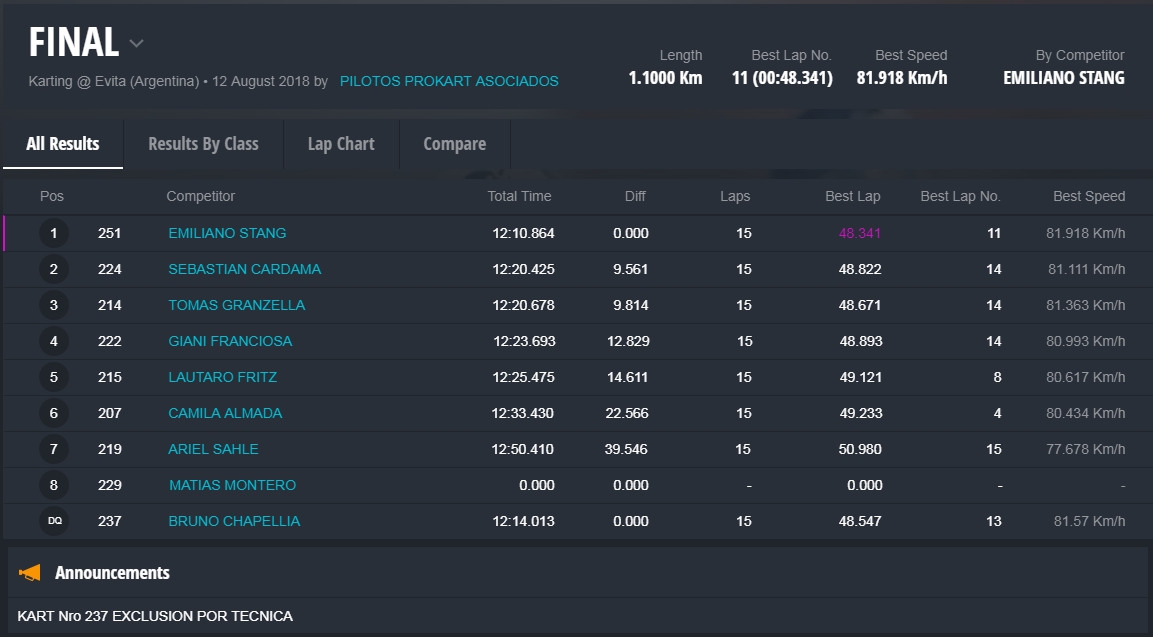The height and width of the screenshot is (637, 1153).
Task: Open the PILOTOS PROKART ASOCIADOS link
Action: [x=449, y=81]
